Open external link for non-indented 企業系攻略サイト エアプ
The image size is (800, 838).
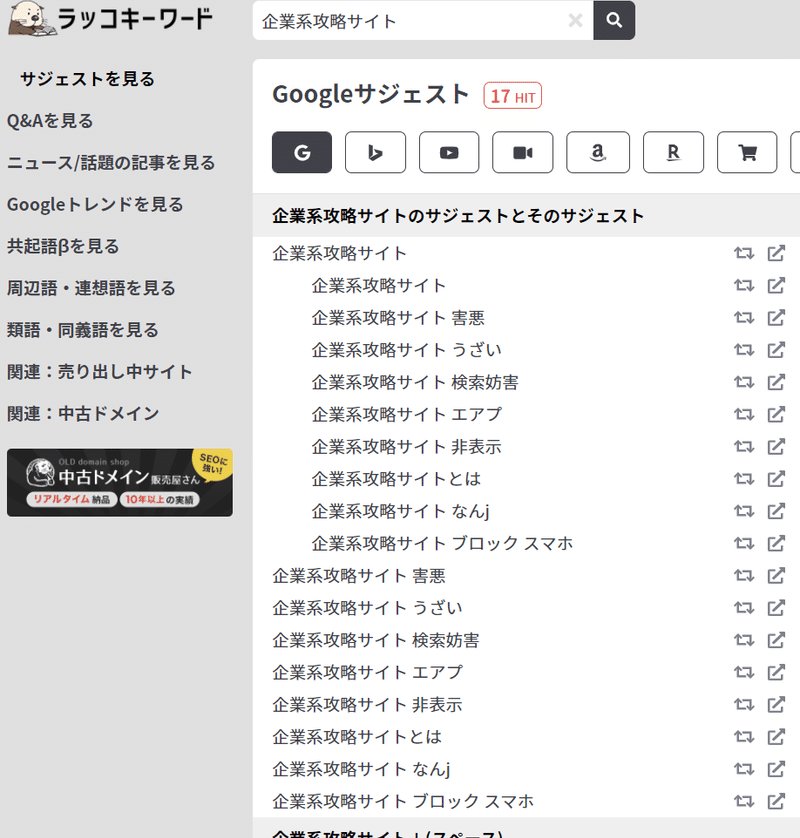pyautogui.click(x=776, y=672)
